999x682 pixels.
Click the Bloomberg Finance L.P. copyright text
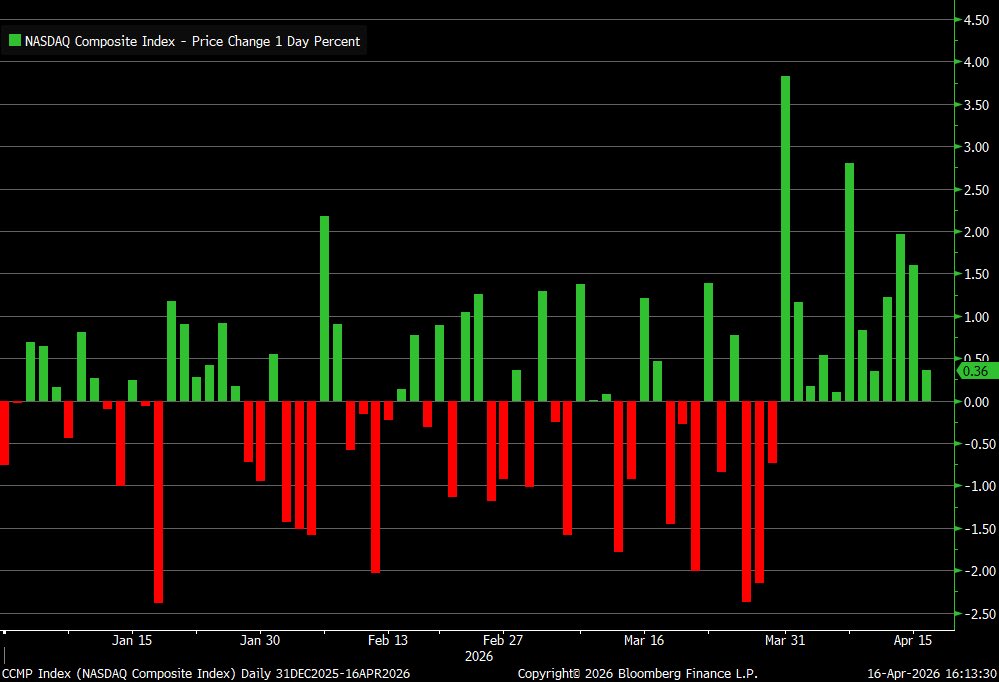pos(638,673)
